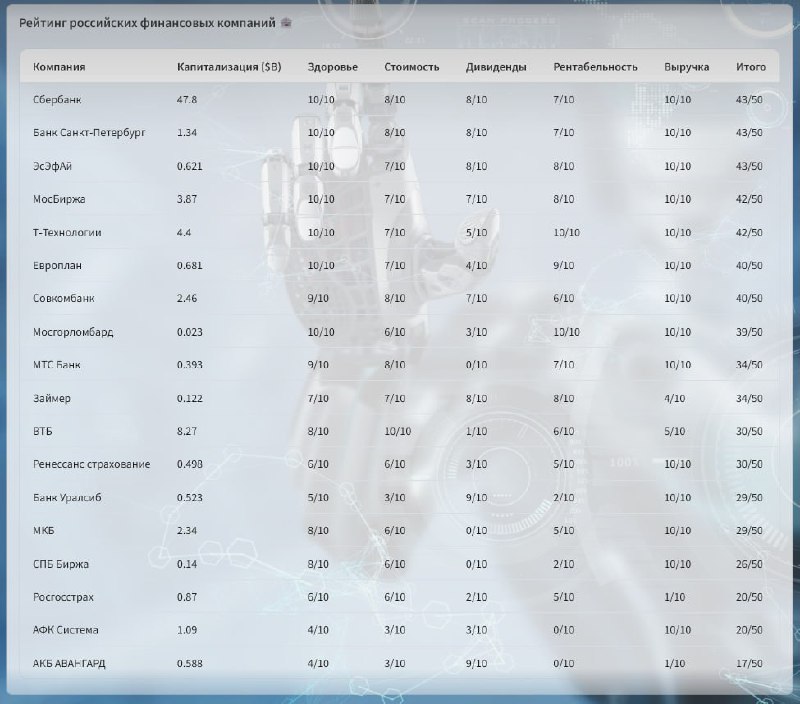Select the Ренессанс страхование company name

[x=92, y=464]
